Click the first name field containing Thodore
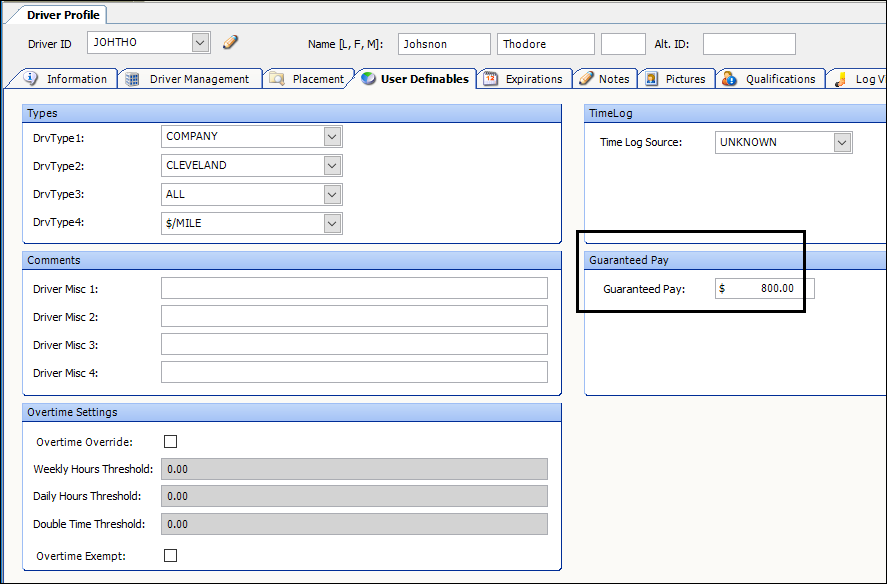Image resolution: width=887 pixels, height=584 pixels. pyautogui.click(x=546, y=44)
